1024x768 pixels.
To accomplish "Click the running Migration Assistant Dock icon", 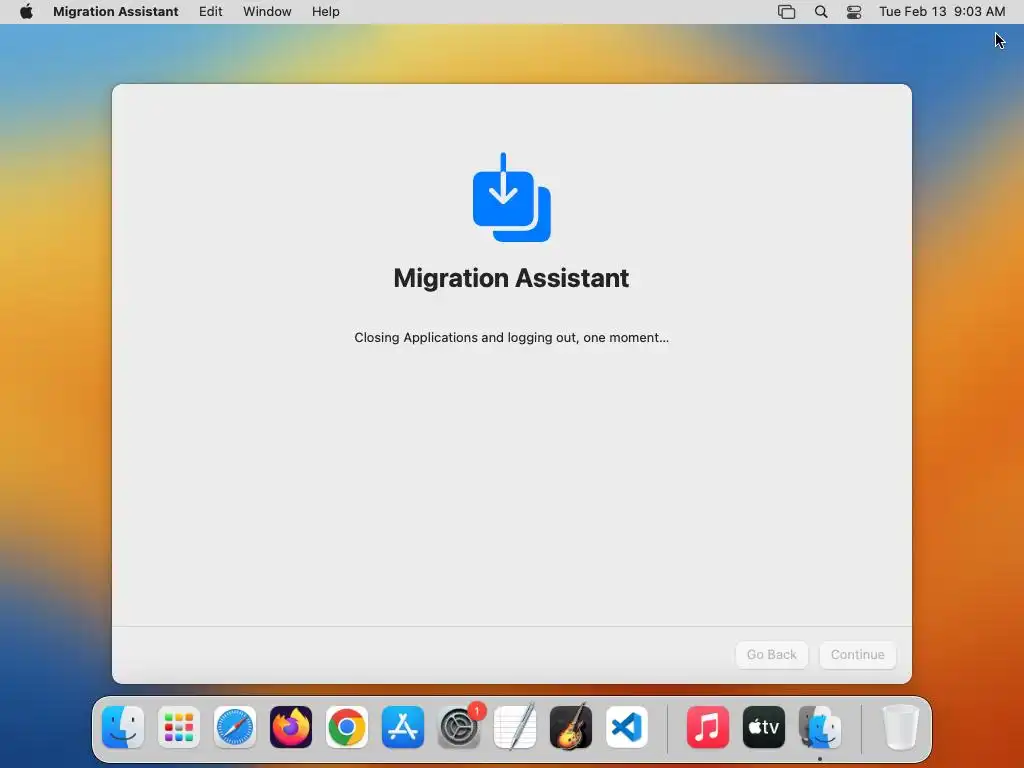I will pos(820,727).
